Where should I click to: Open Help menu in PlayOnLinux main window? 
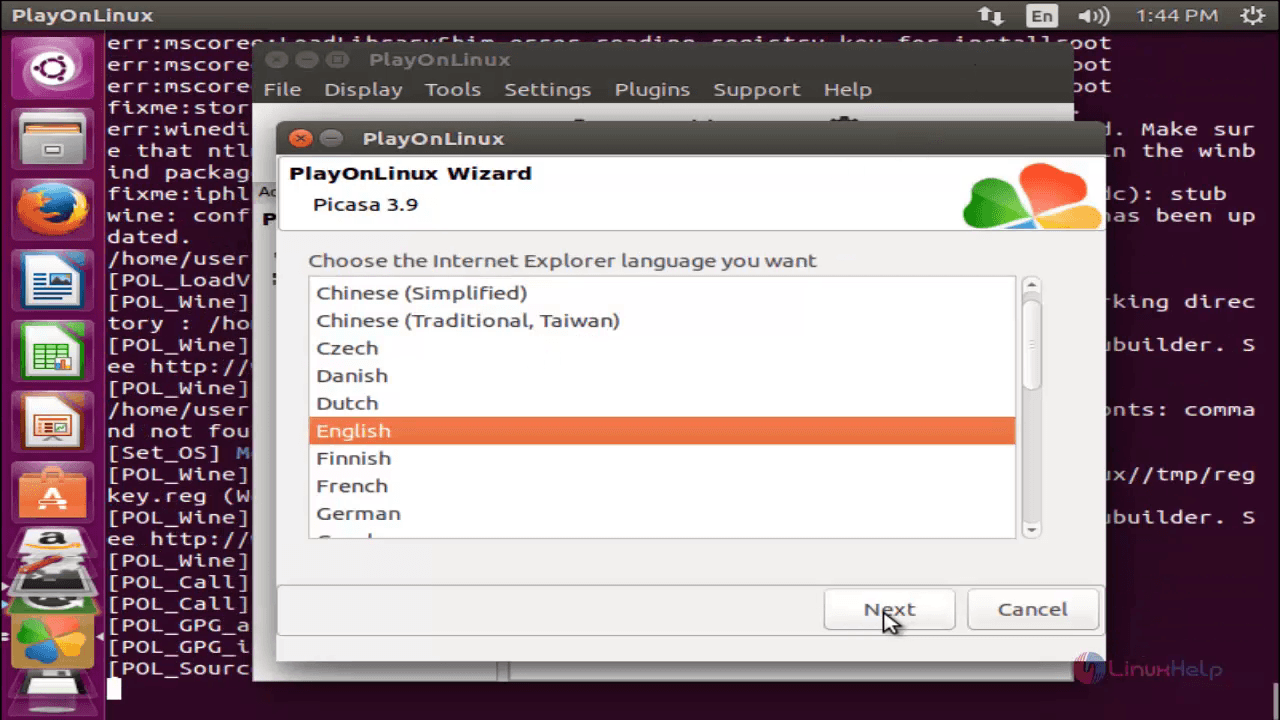click(847, 89)
